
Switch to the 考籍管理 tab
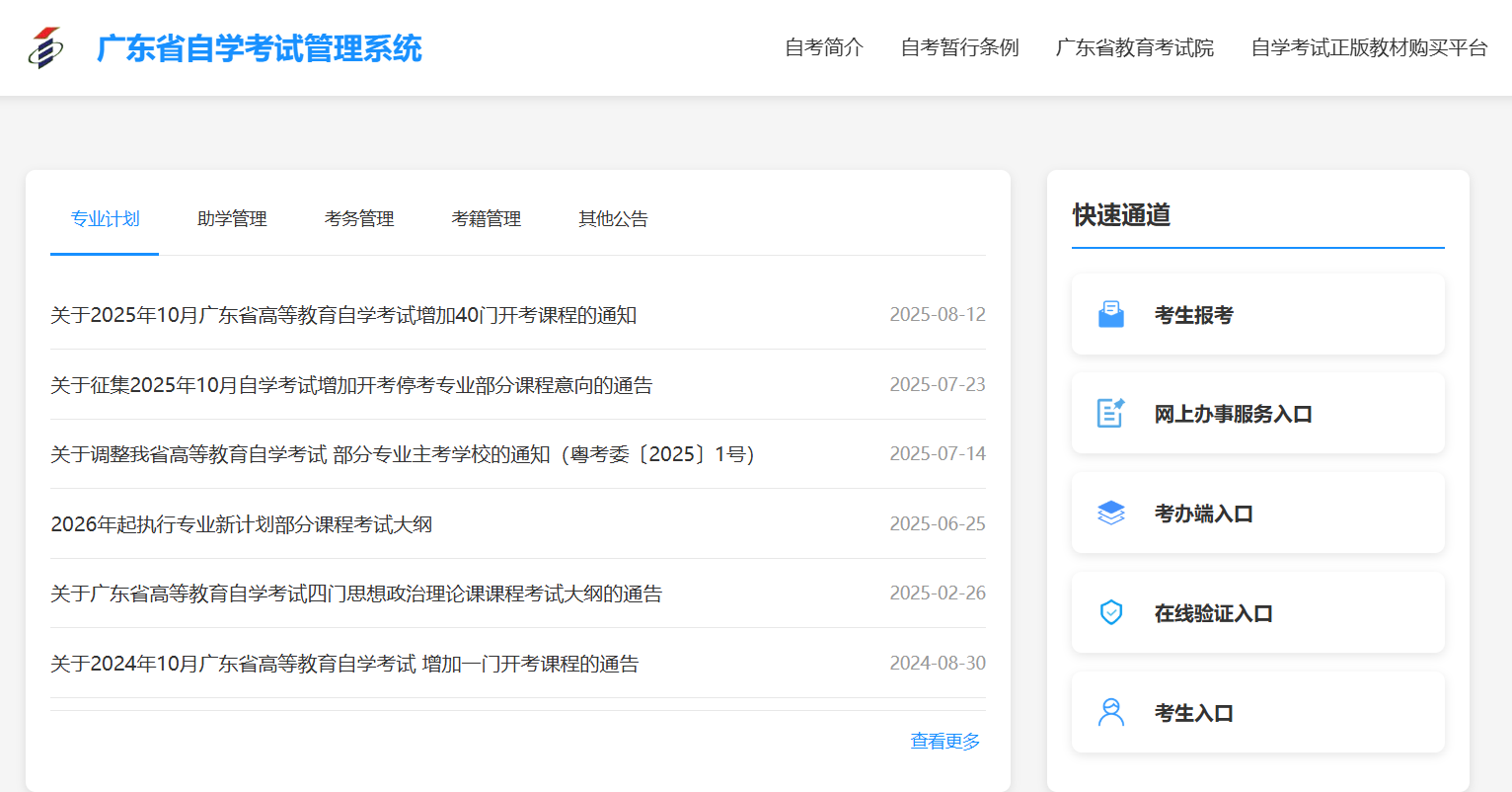coord(486,219)
